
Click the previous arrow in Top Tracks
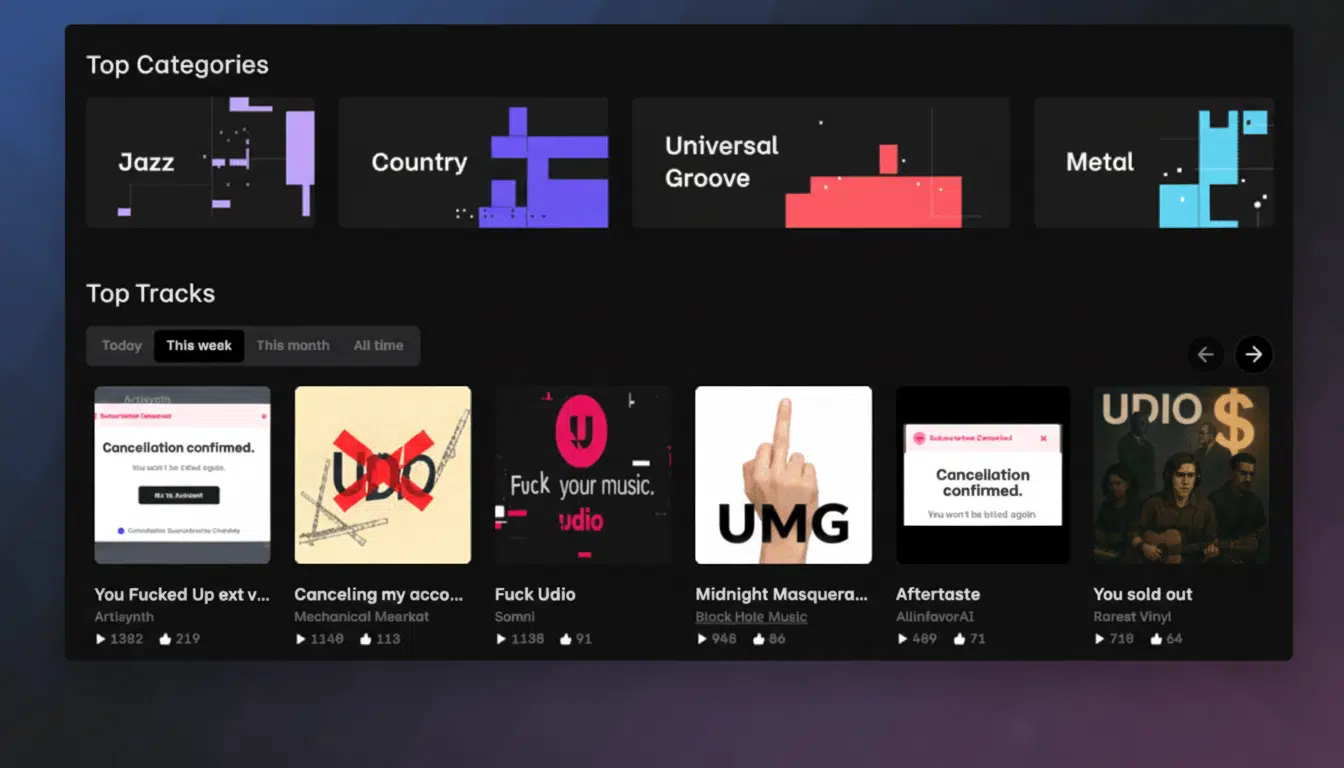pyautogui.click(x=1205, y=354)
